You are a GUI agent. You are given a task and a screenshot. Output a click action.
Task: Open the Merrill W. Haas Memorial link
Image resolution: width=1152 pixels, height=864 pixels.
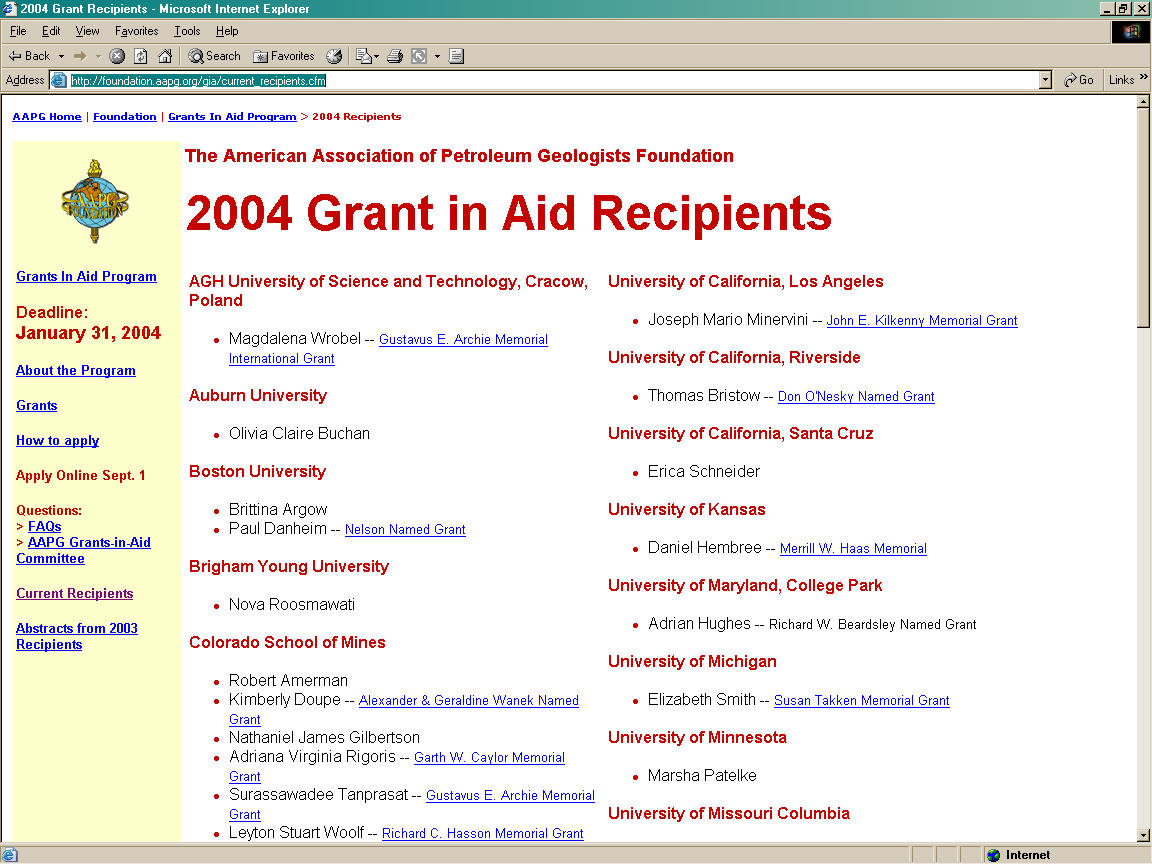853,549
